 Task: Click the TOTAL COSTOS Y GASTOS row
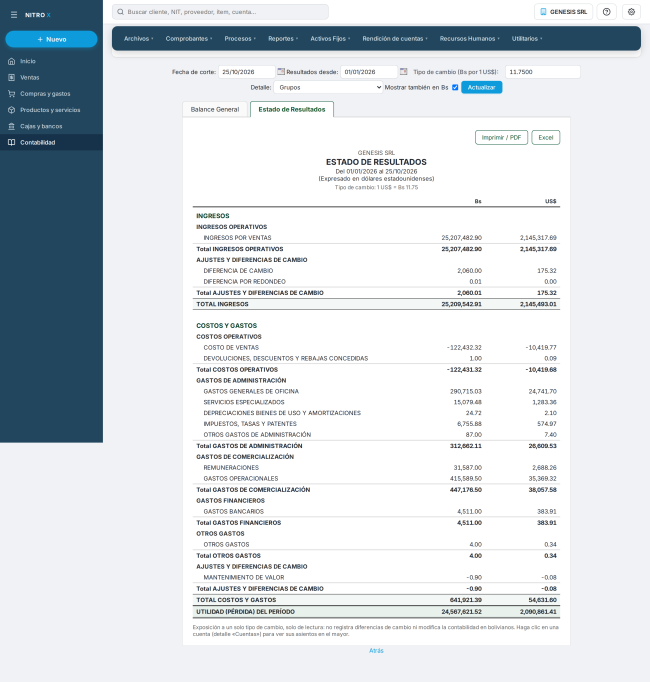point(376,600)
